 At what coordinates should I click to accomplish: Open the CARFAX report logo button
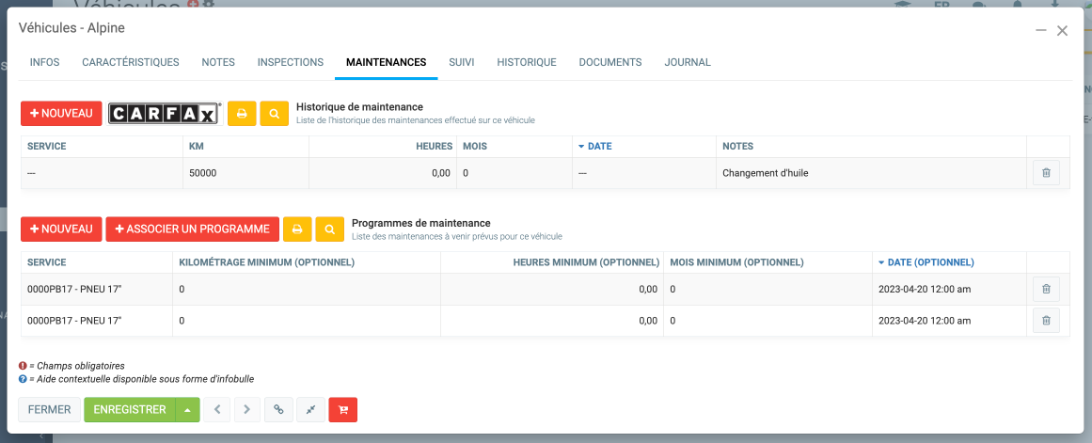point(164,113)
